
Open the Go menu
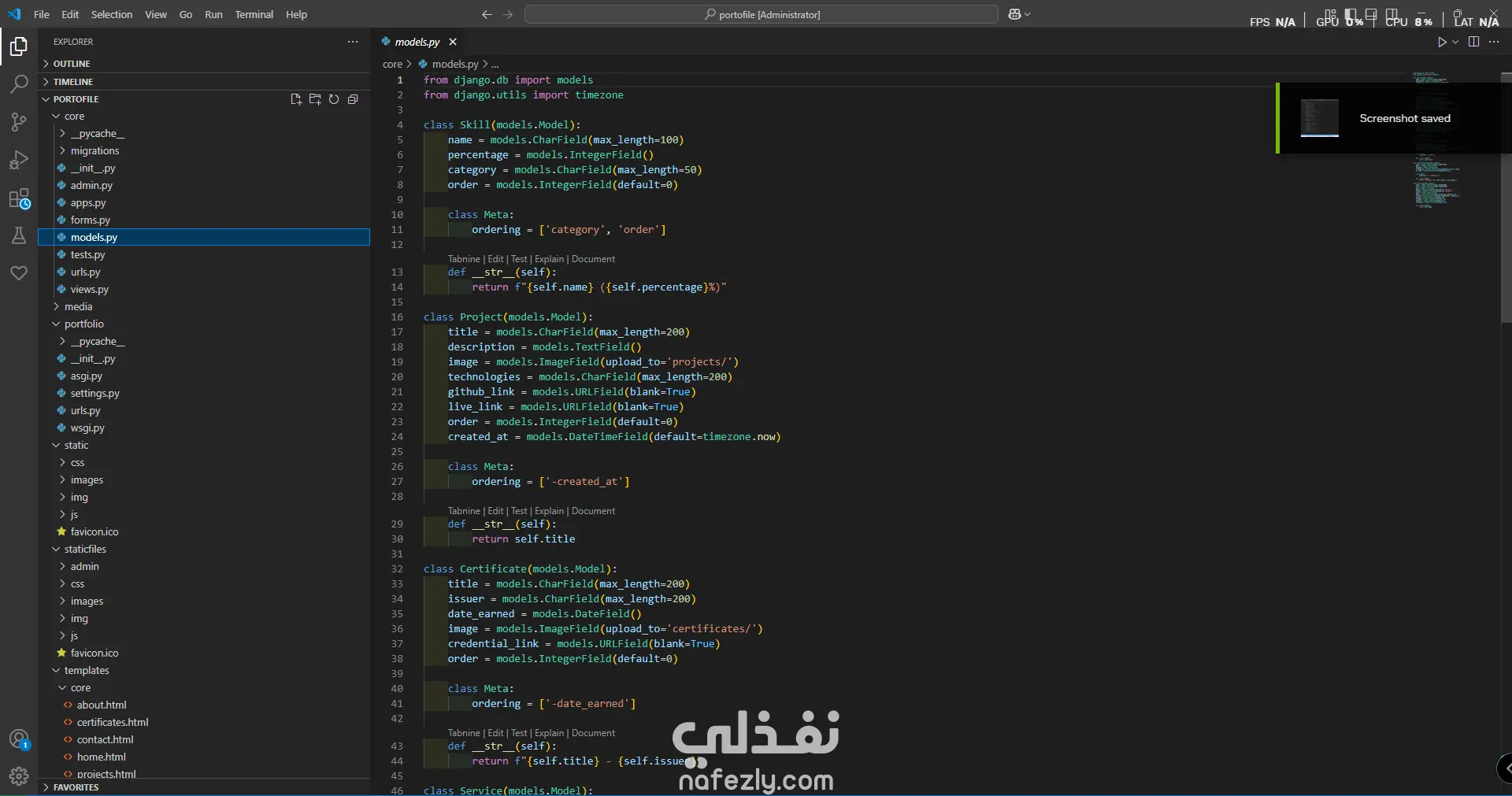click(x=186, y=14)
